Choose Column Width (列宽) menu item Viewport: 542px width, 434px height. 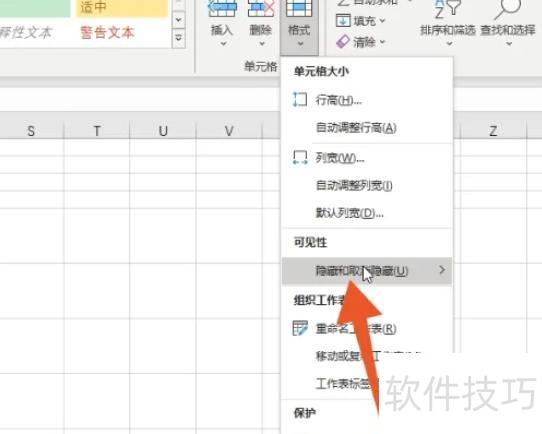pos(367,158)
